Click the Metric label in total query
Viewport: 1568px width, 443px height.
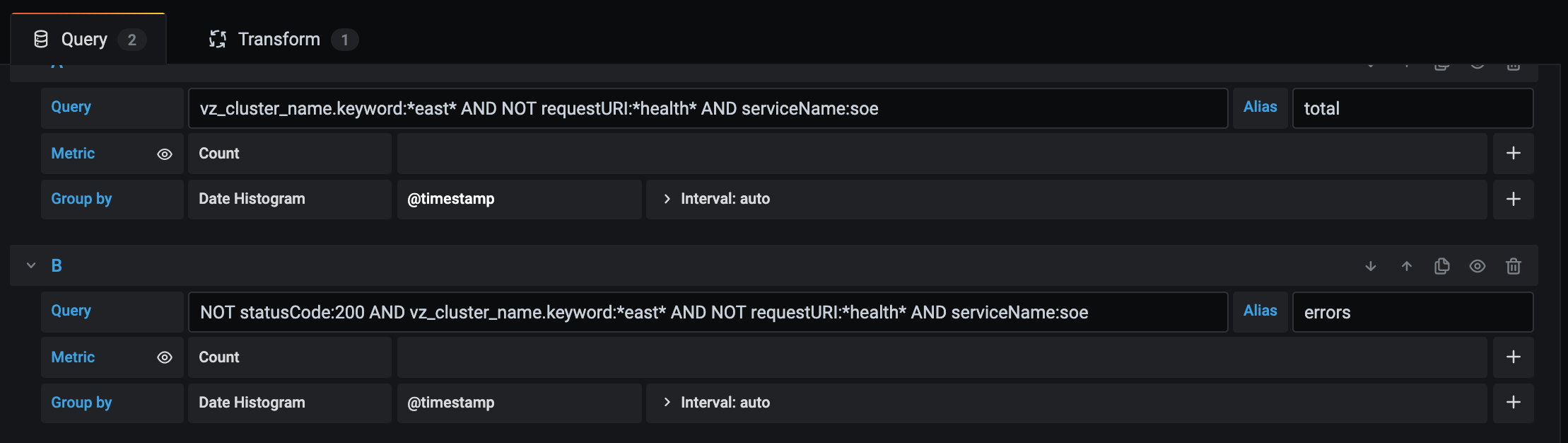pos(73,154)
